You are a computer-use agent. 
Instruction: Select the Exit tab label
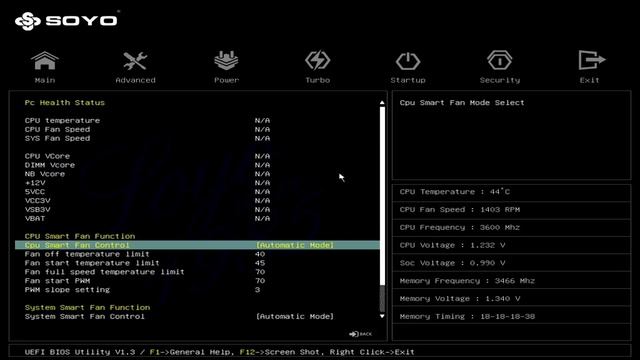pyautogui.click(x=589, y=80)
